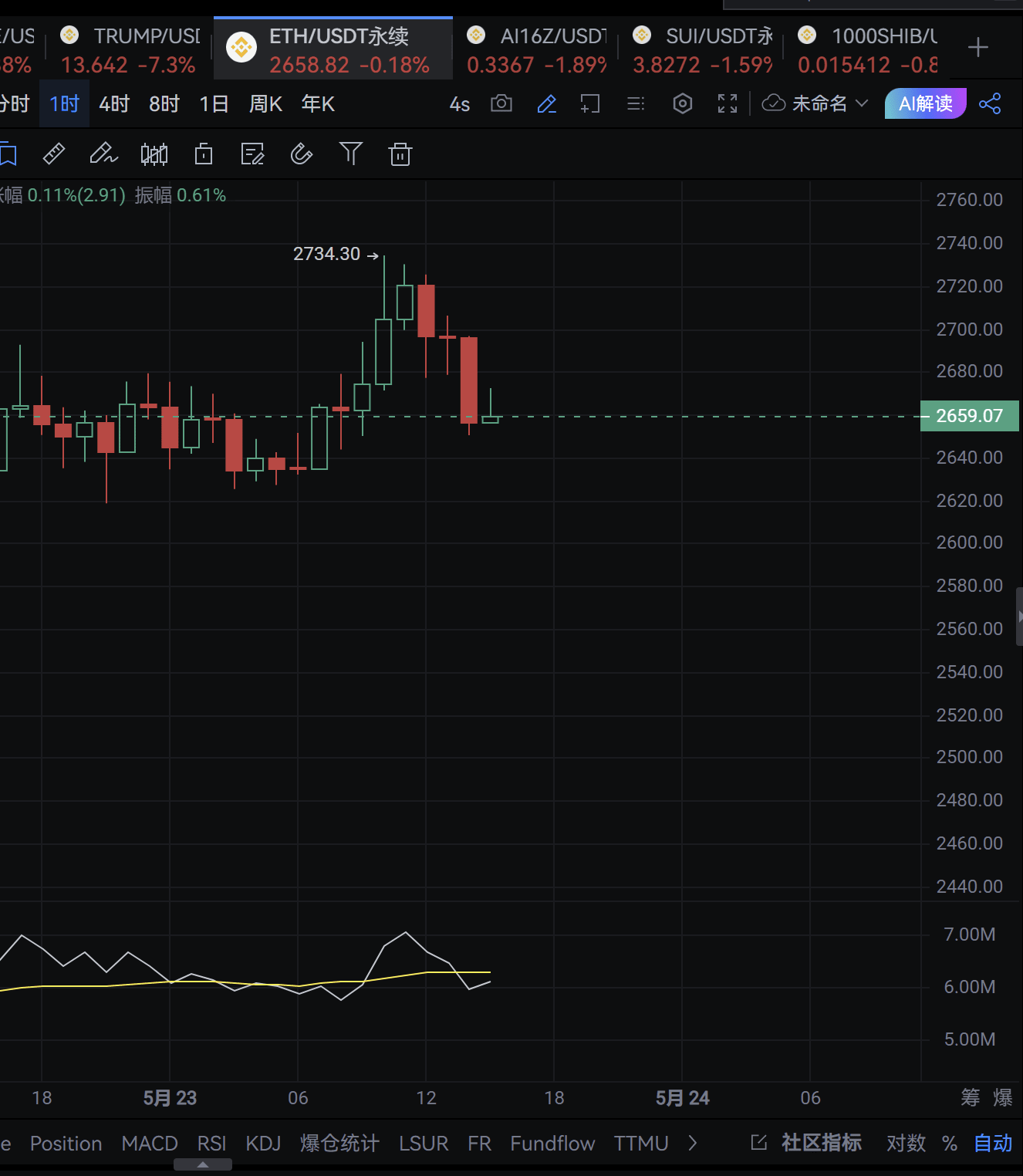
Task: Select the 周K timeframe
Action: (x=265, y=103)
